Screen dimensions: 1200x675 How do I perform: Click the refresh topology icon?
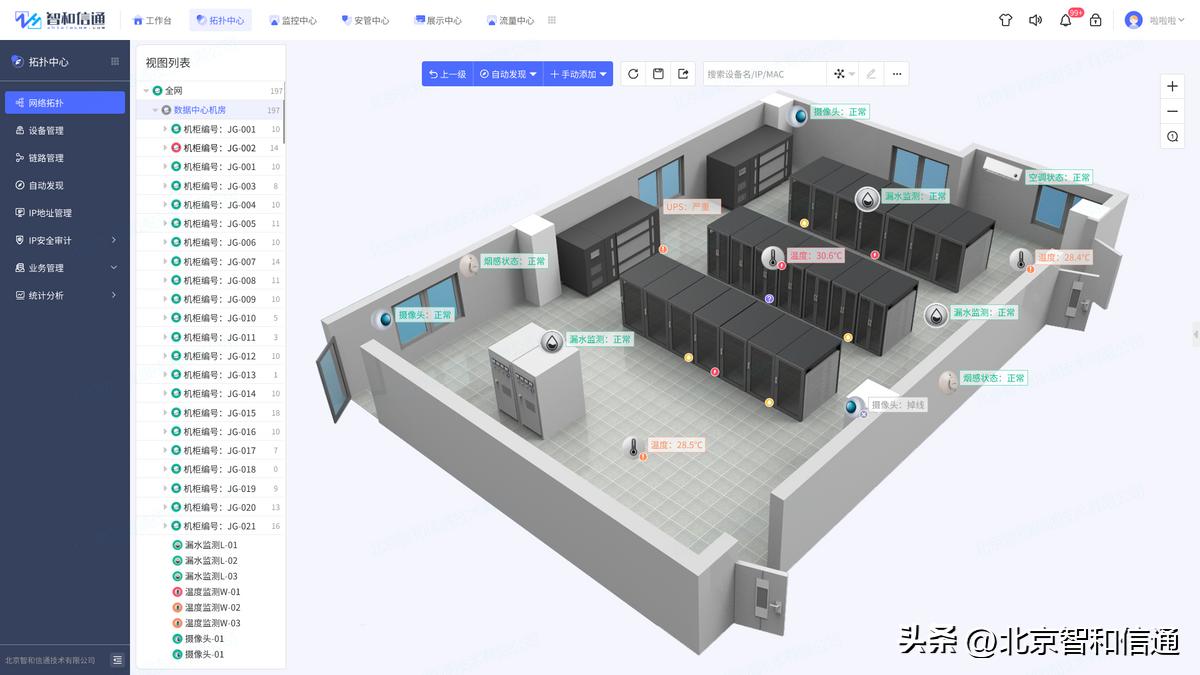click(634, 73)
